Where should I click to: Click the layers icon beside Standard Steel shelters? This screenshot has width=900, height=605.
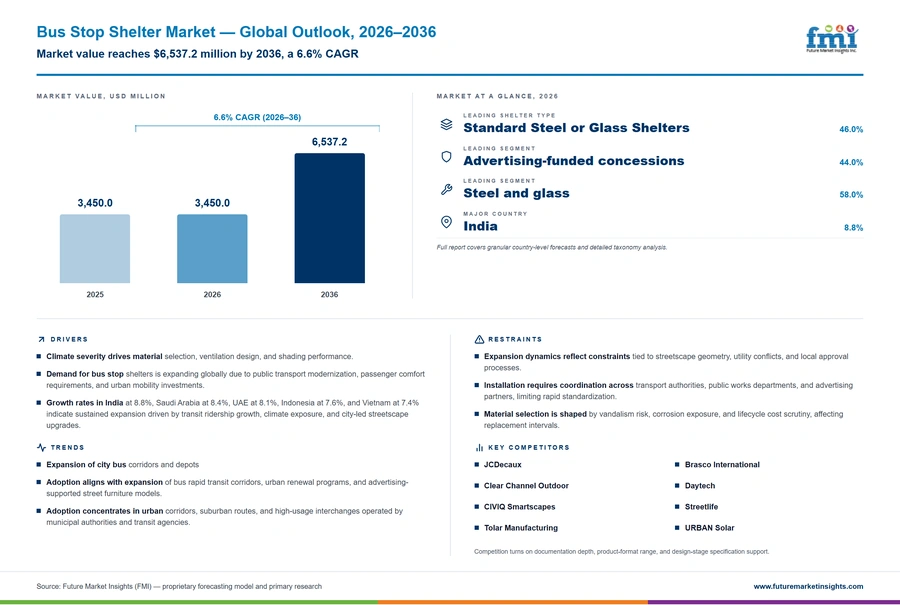tap(446, 125)
